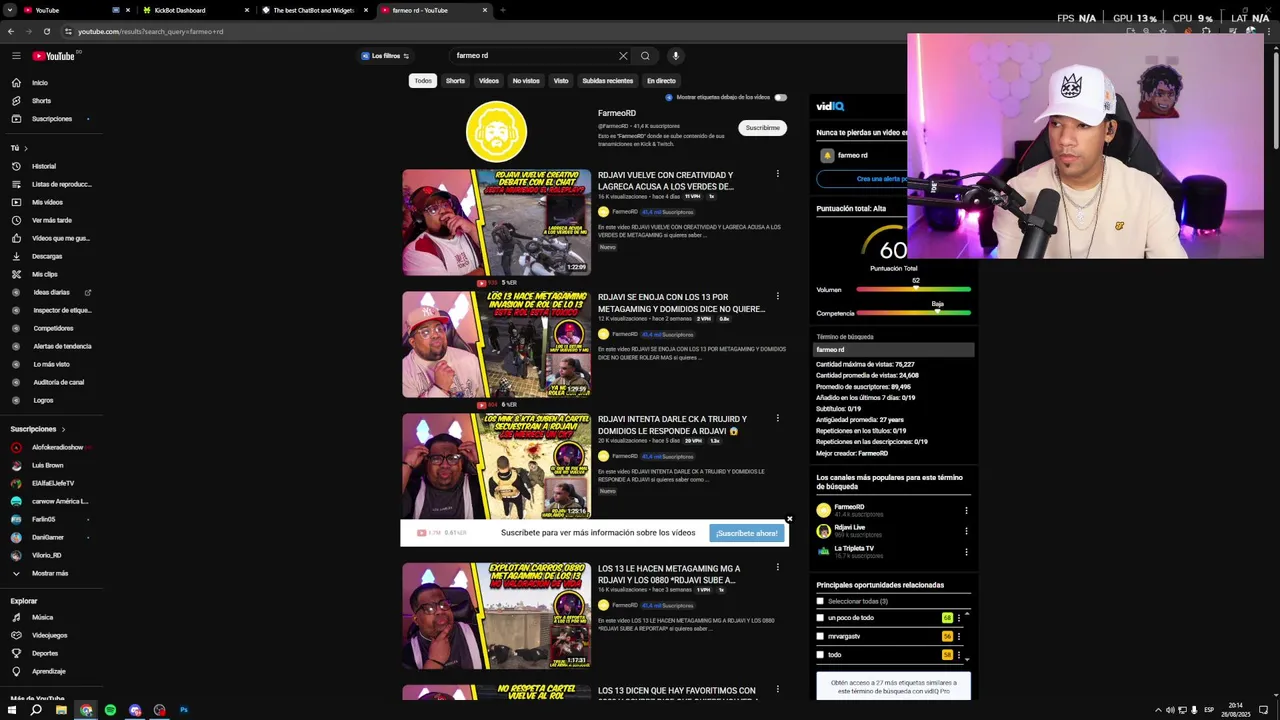The height and width of the screenshot is (720, 1280).
Task: Check the 'un poco de todo' checkbox
Action: coord(820,618)
